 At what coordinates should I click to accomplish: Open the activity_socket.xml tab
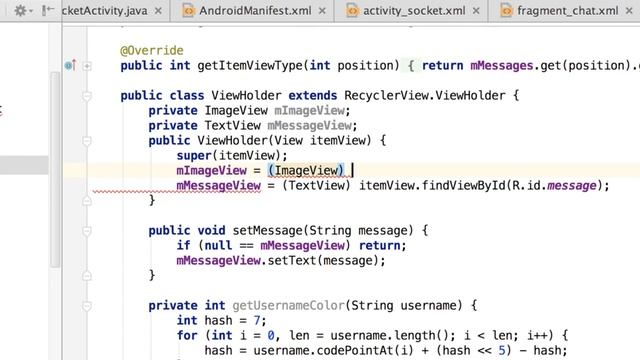coord(414,11)
